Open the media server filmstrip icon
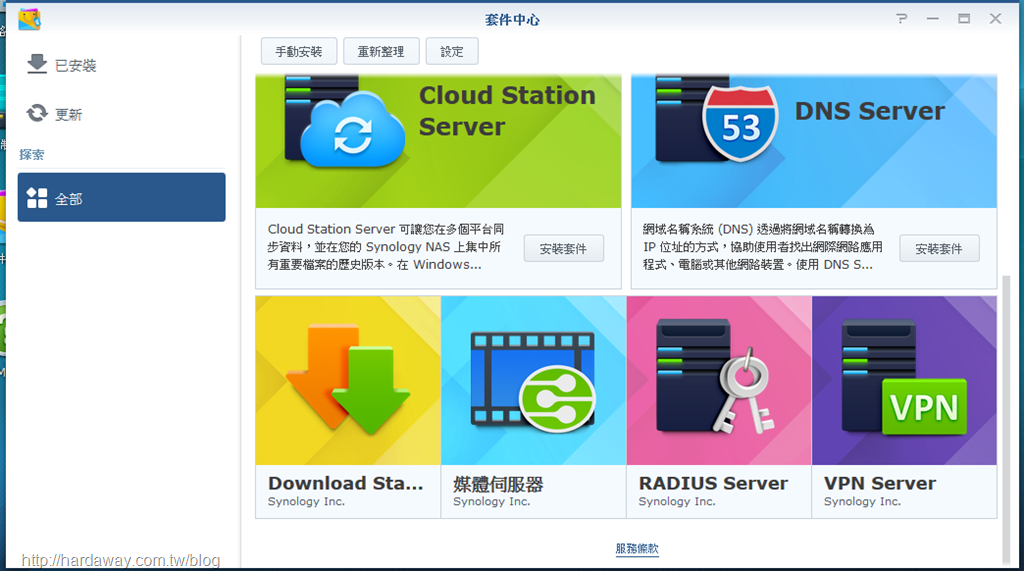 (534, 381)
